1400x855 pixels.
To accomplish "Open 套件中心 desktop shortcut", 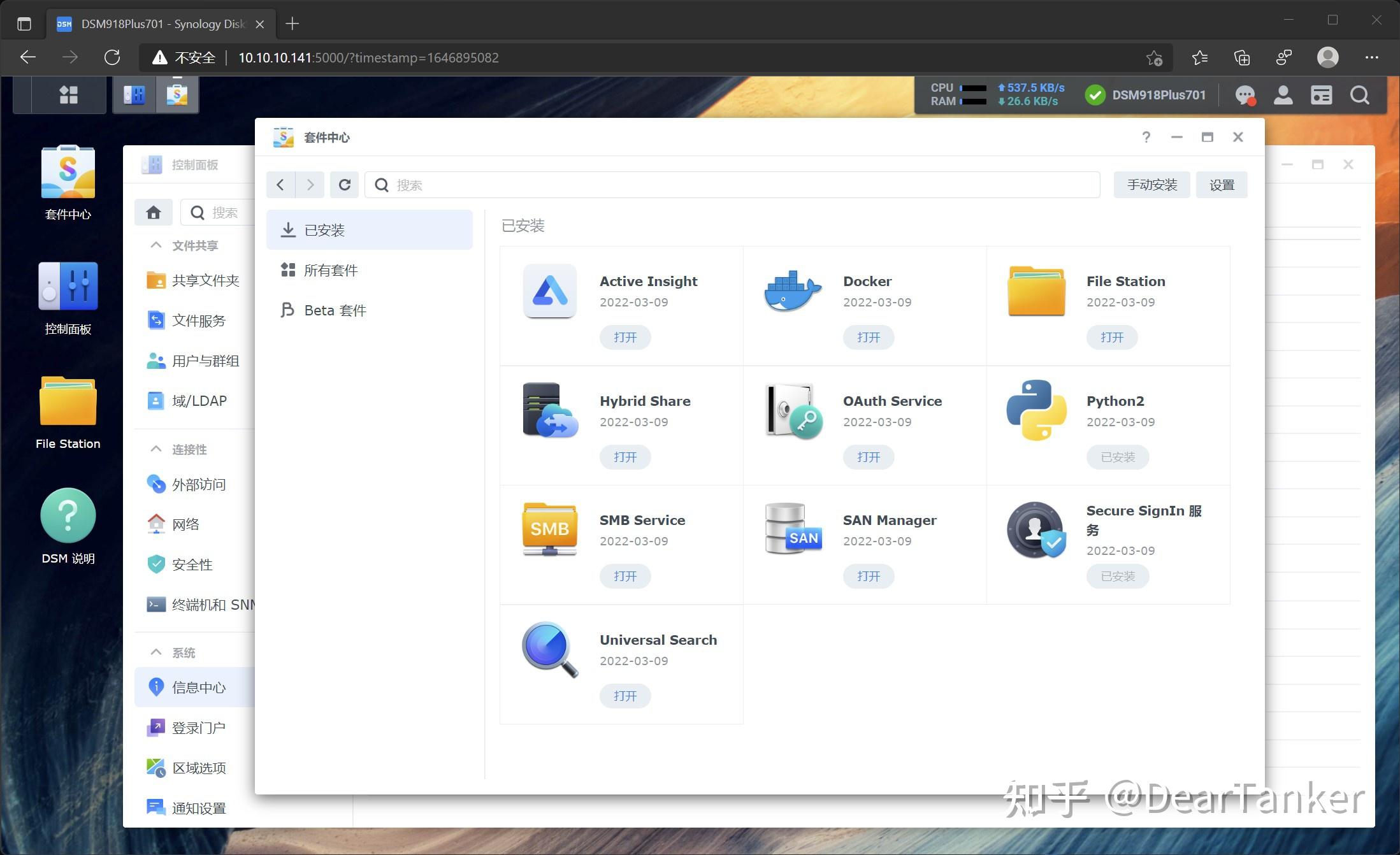I will 68,183.
